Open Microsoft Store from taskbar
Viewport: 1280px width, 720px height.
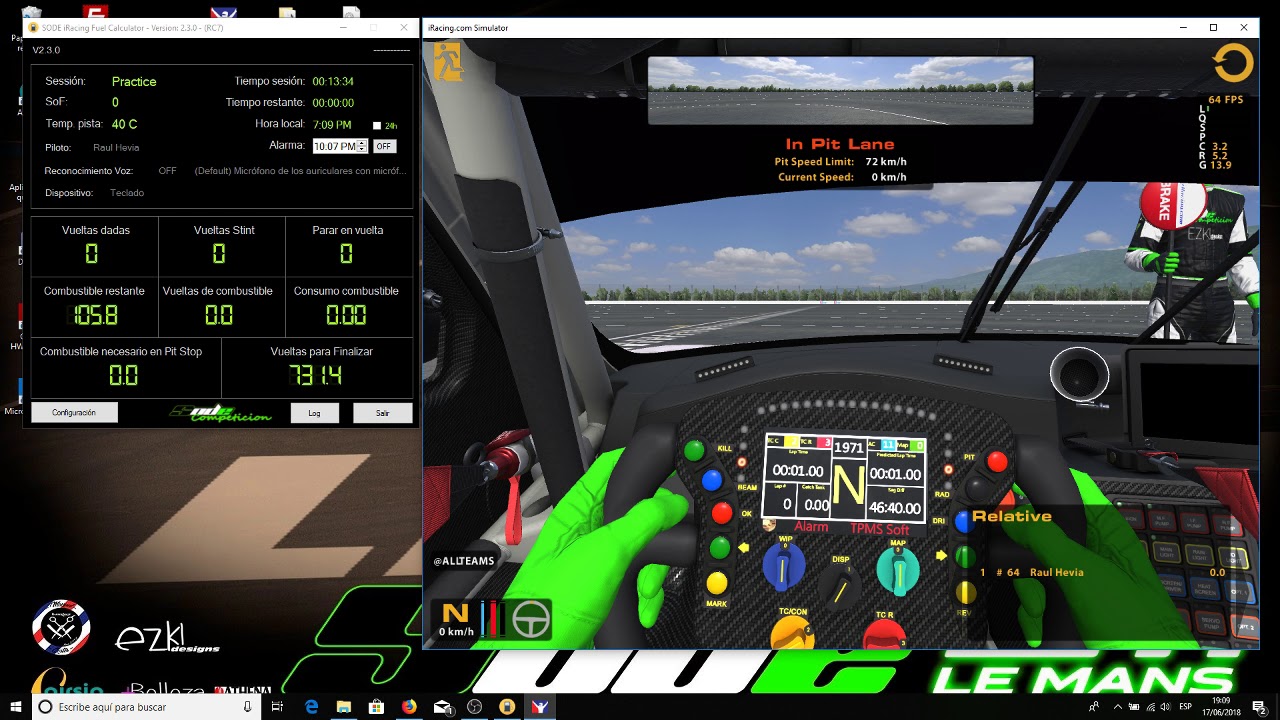click(376, 707)
